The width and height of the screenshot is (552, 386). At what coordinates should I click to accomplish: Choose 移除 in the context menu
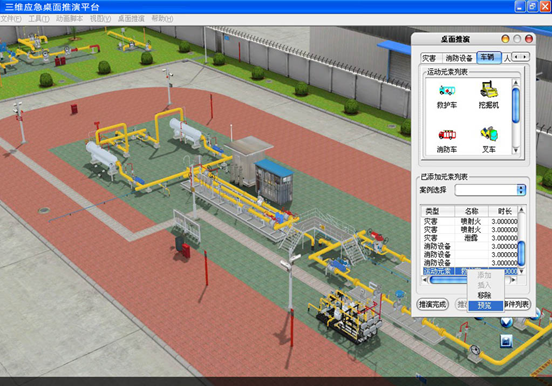point(485,295)
